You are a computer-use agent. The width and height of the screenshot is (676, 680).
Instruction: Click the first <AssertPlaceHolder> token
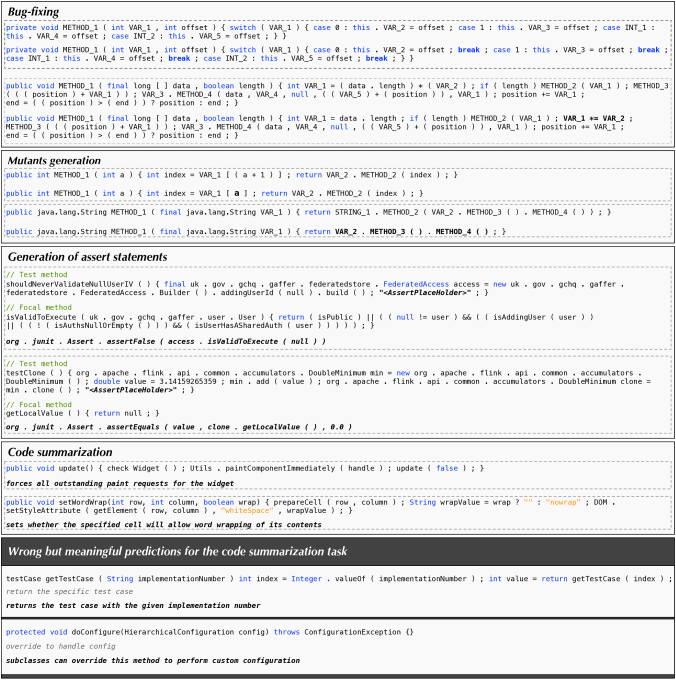click(x=425, y=293)
